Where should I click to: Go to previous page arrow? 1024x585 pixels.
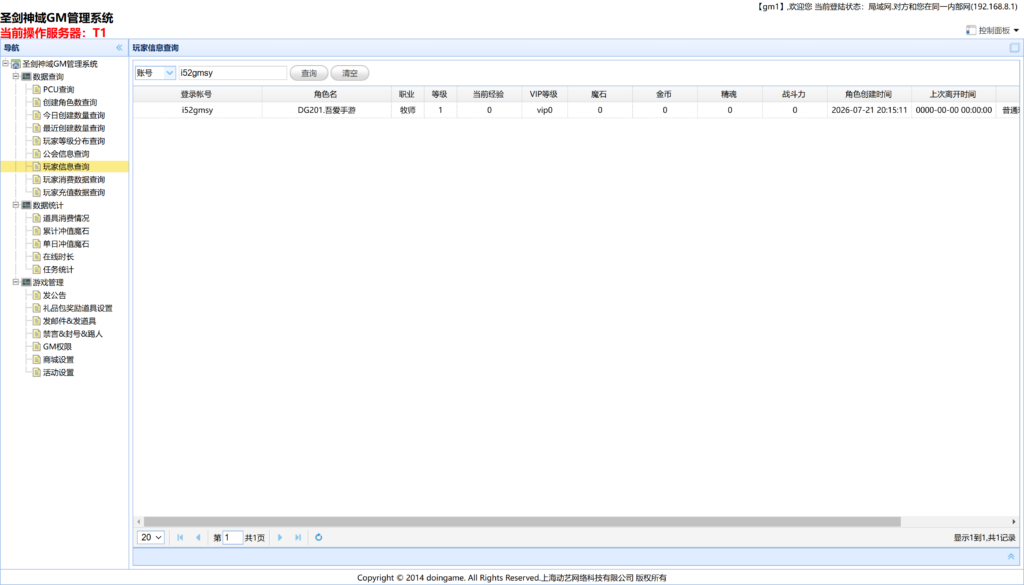[x=198, y=537]
